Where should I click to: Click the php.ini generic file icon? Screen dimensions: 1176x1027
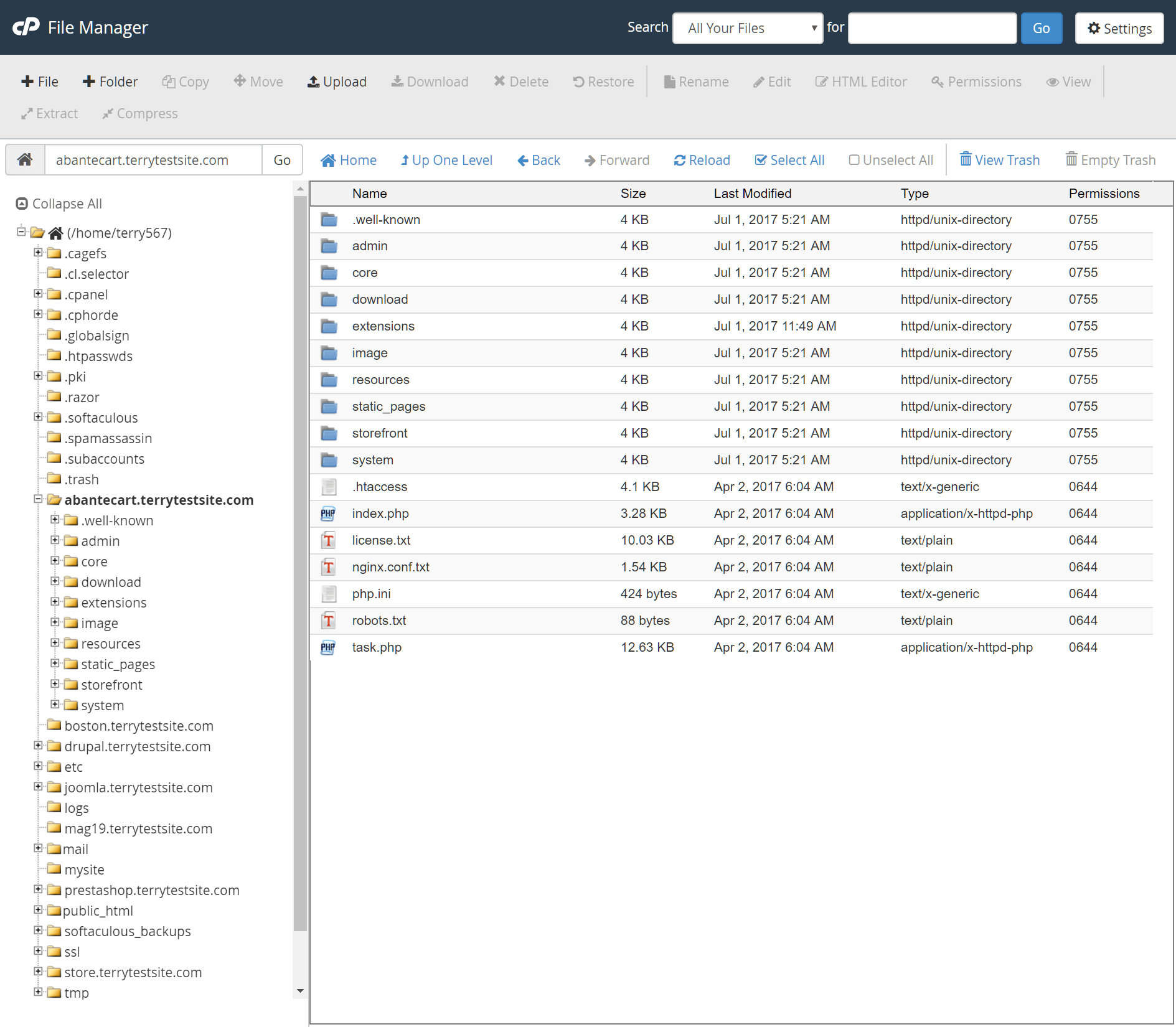tap(329, 594)
